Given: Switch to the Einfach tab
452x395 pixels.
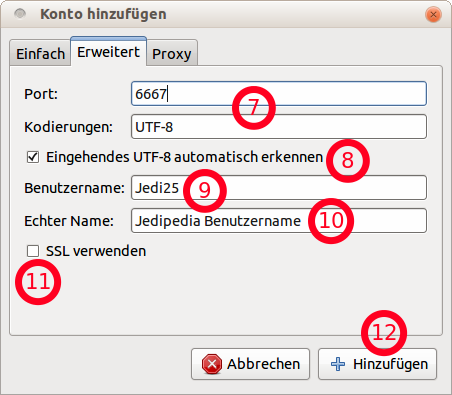Looking at the screenshot, I should point(40,53).
